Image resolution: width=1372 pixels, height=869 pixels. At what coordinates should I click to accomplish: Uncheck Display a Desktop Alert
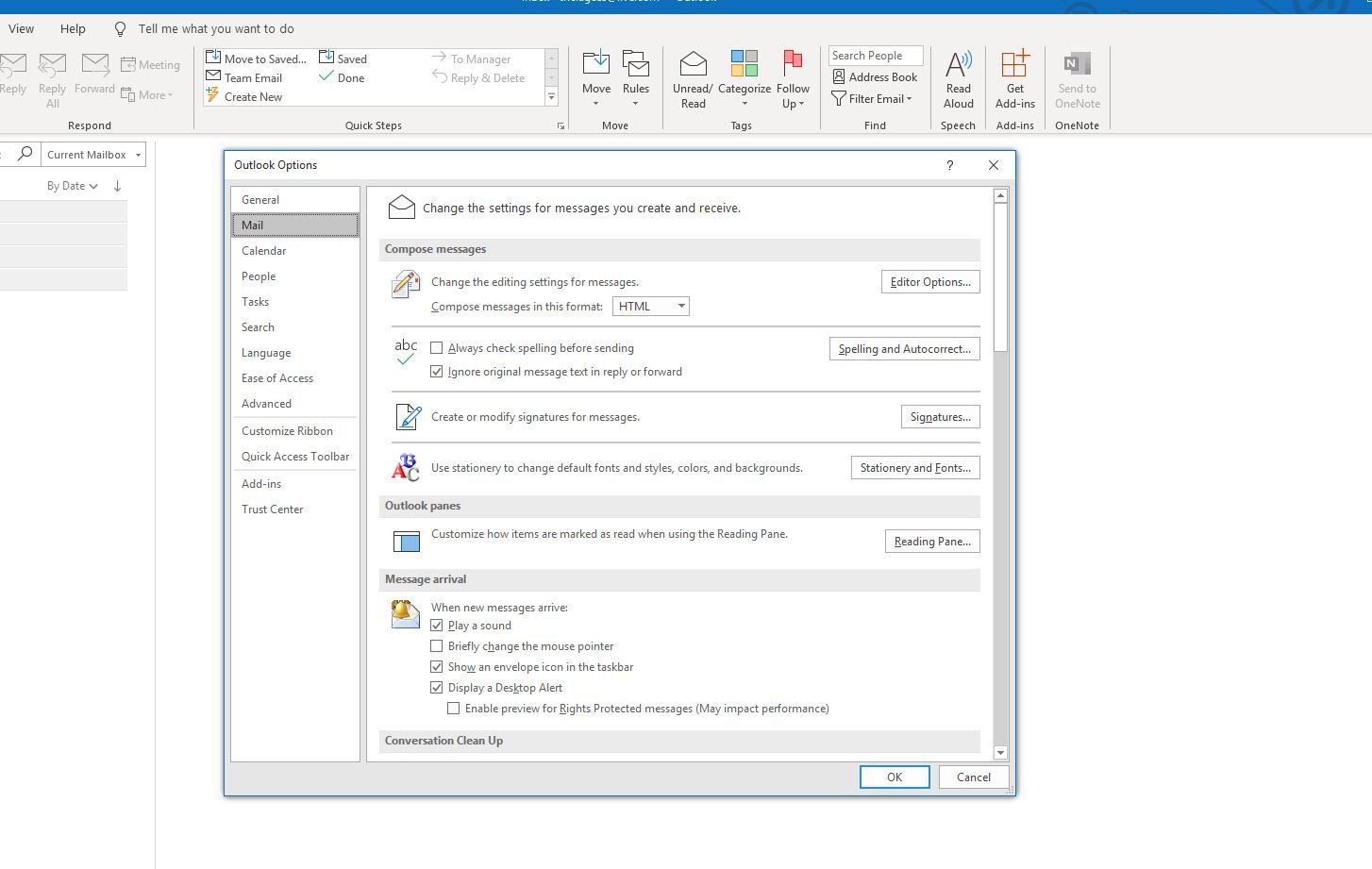point(437,688)
